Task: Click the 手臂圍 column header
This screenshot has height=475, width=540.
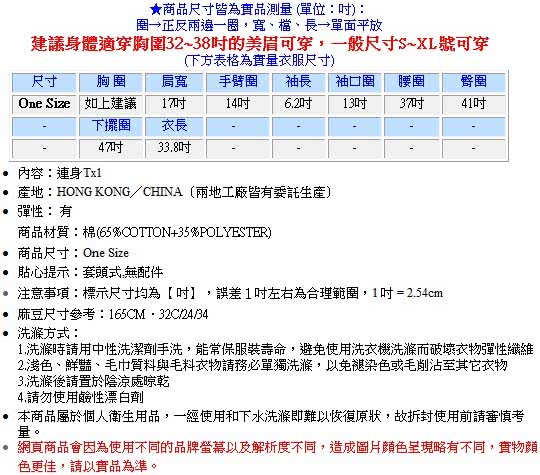Action: tap(238, 82)
